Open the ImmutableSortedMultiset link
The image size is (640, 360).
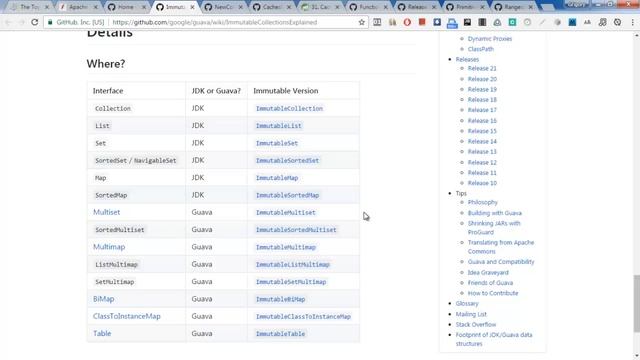click(x=296, y=230)
